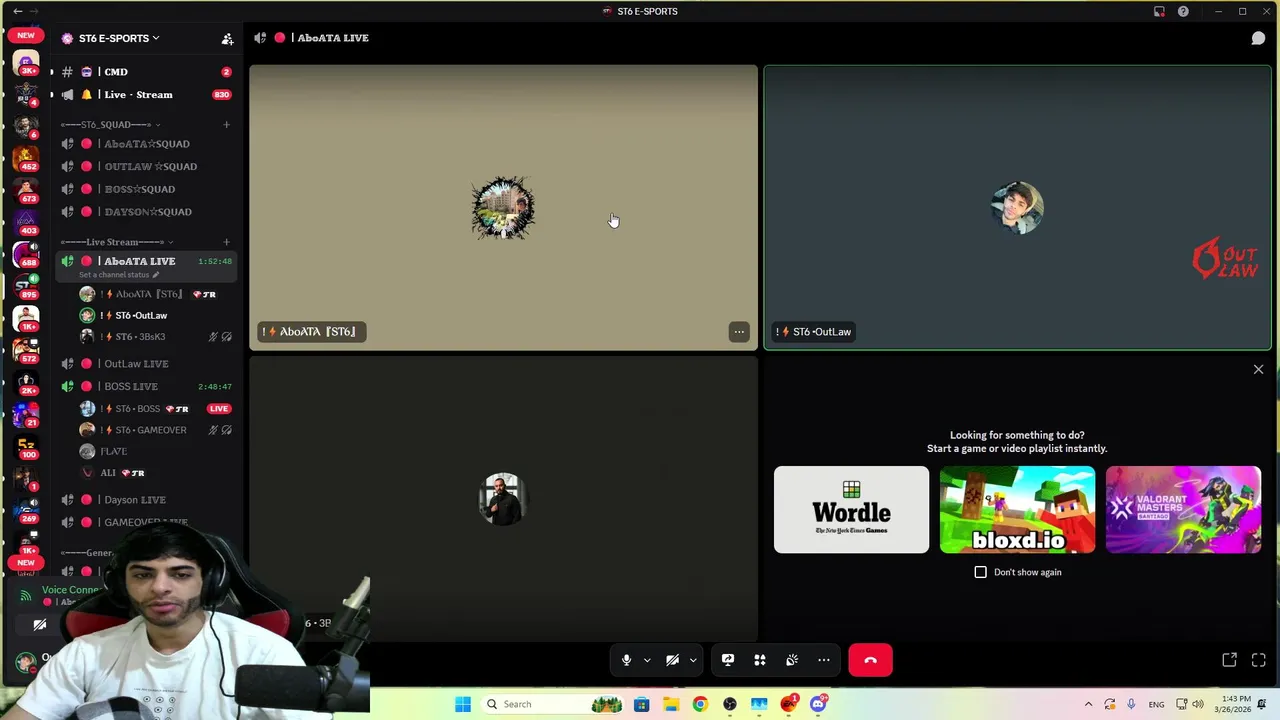Click the share your screen icon
Image resolution: width=1280 pixels, height=720 pixels.
728,660
